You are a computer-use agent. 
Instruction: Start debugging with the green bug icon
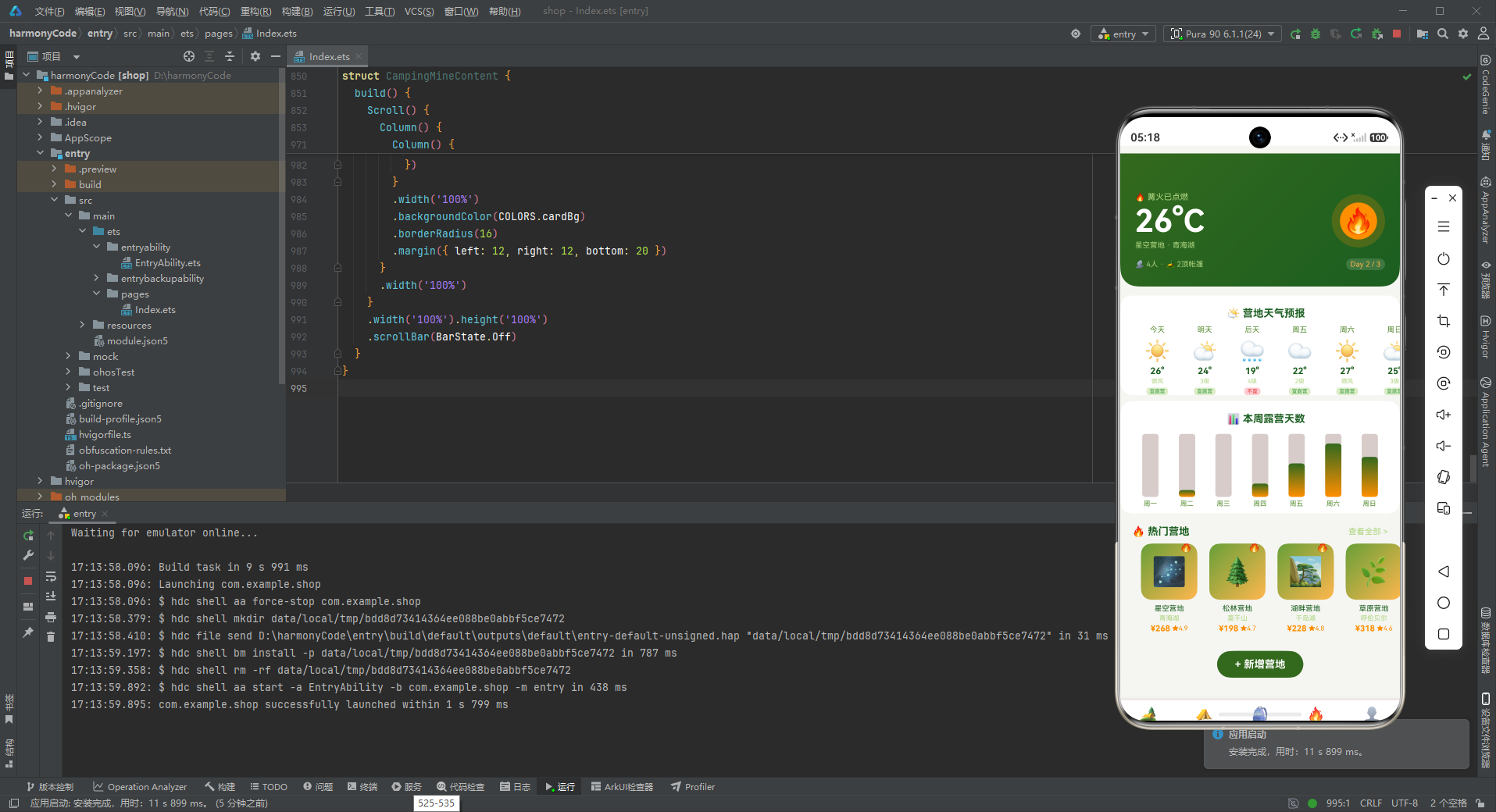click(x=1316, y=34)
